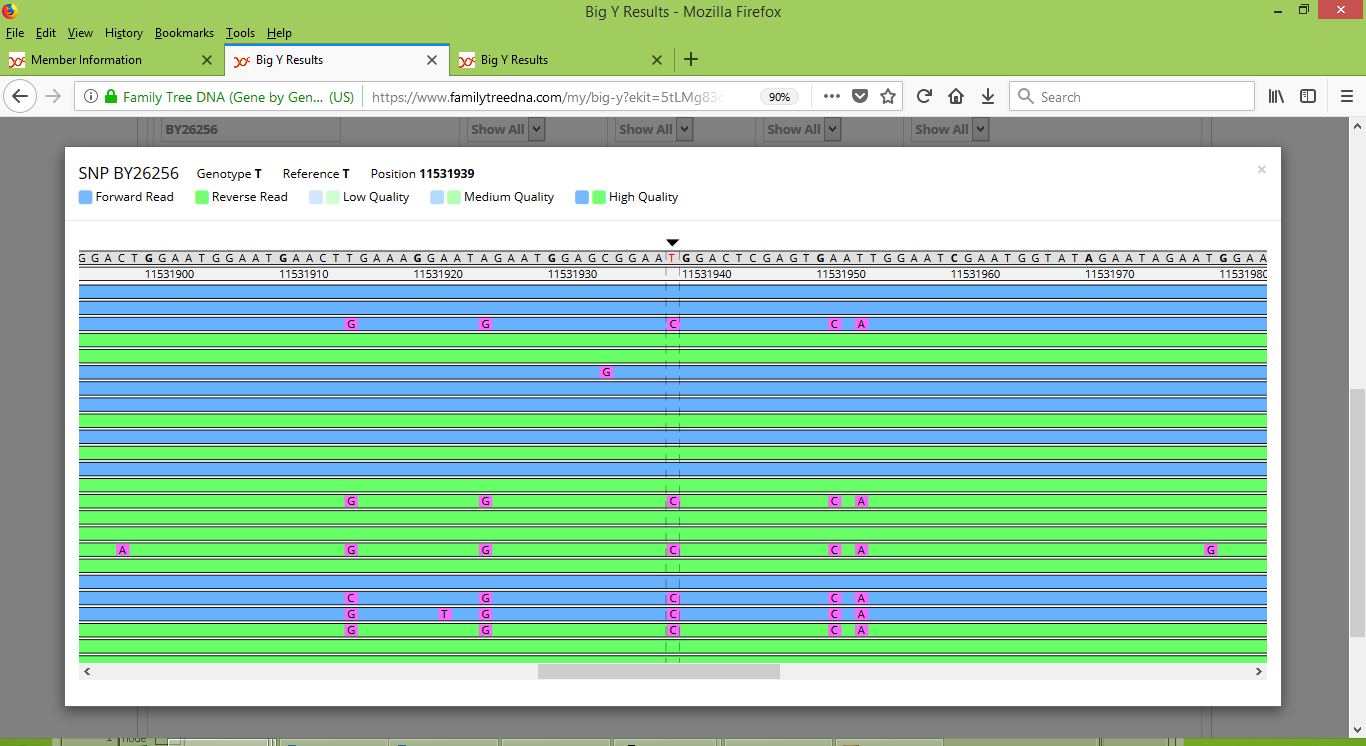Close the active Big Y Results tab
Image resolution: width=1366 pixels, height=746 pixels.
(432, 60)
